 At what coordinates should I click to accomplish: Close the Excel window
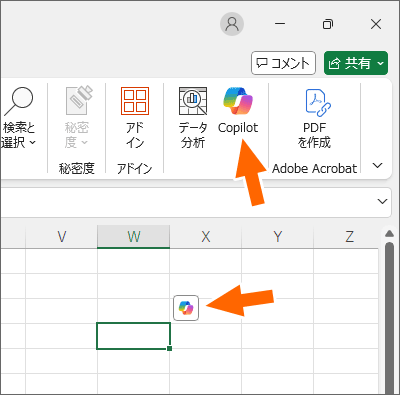click(376, 24)
